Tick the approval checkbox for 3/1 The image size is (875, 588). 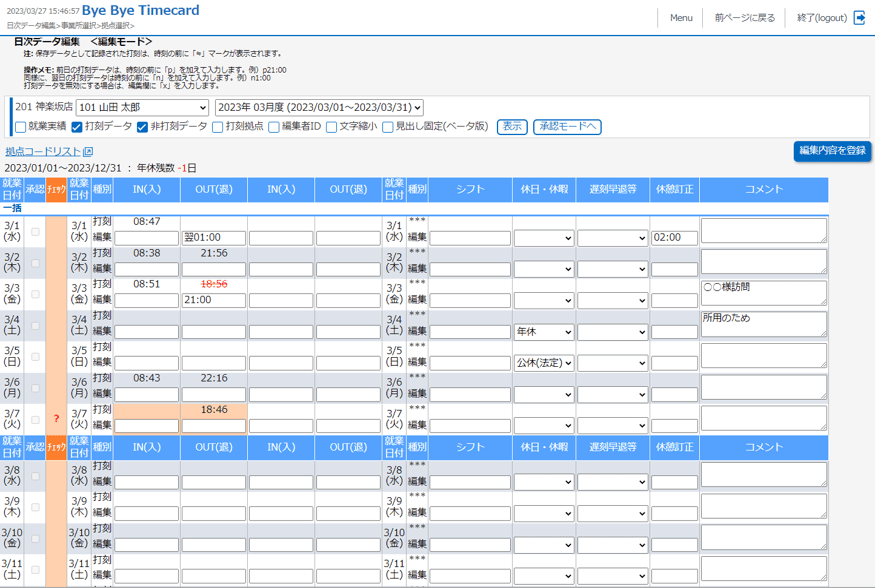click(x=36, y=232)
